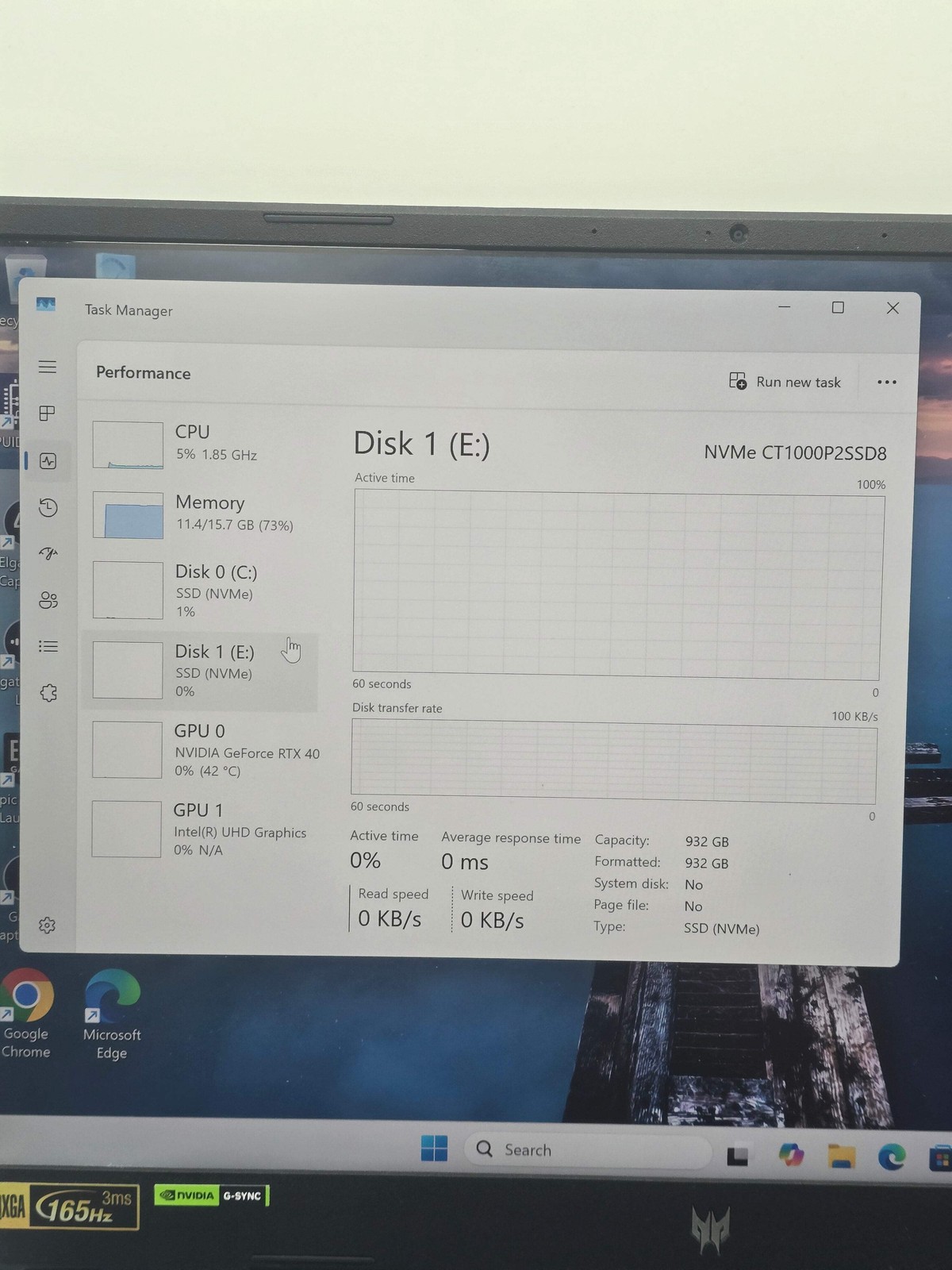The height and width of the screenshot is (1270, 952).
Task: Select GPU 0 NVIDIA GeForce entry
Action: 205,750
